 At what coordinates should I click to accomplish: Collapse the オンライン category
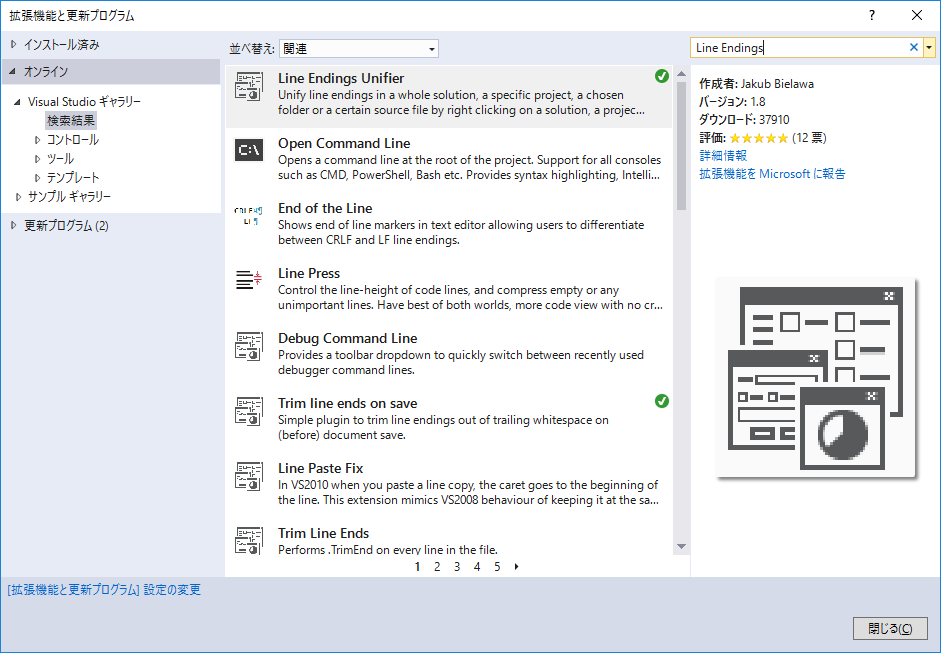[13, 71]
